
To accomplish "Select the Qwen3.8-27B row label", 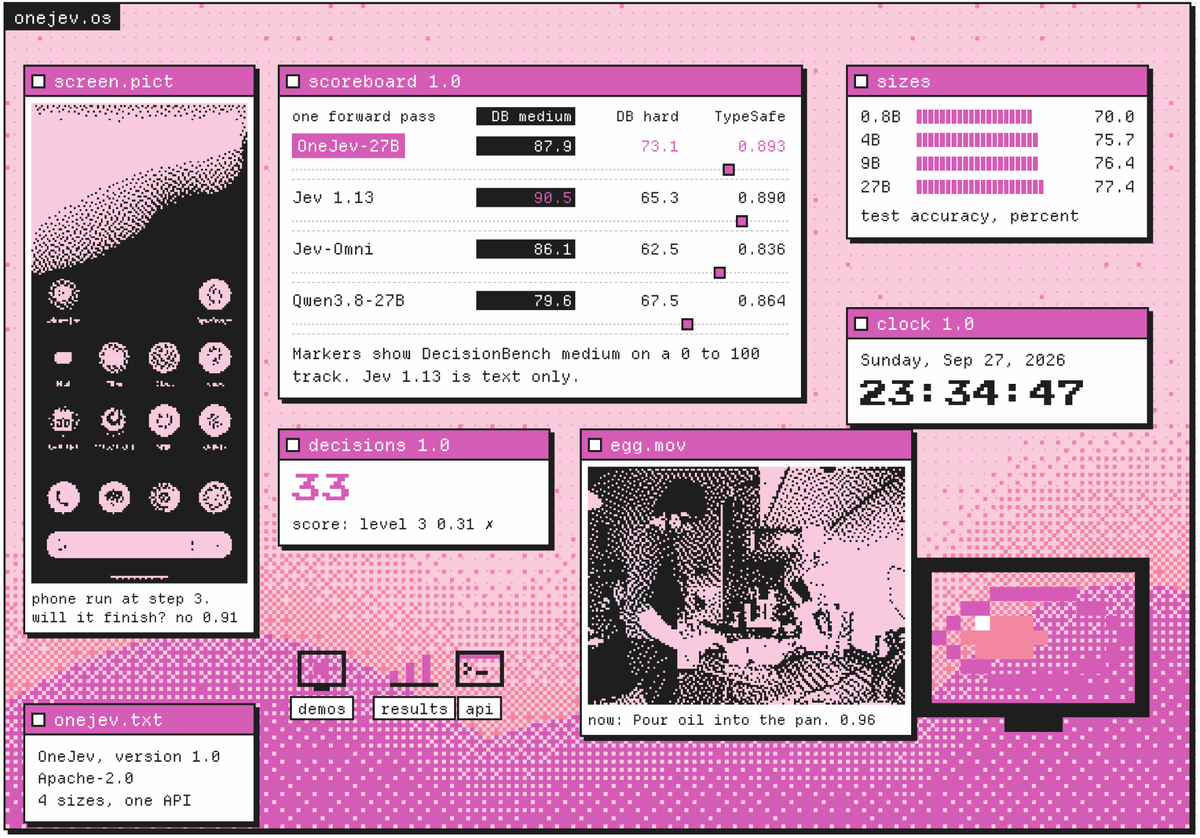I will point(348,300).
